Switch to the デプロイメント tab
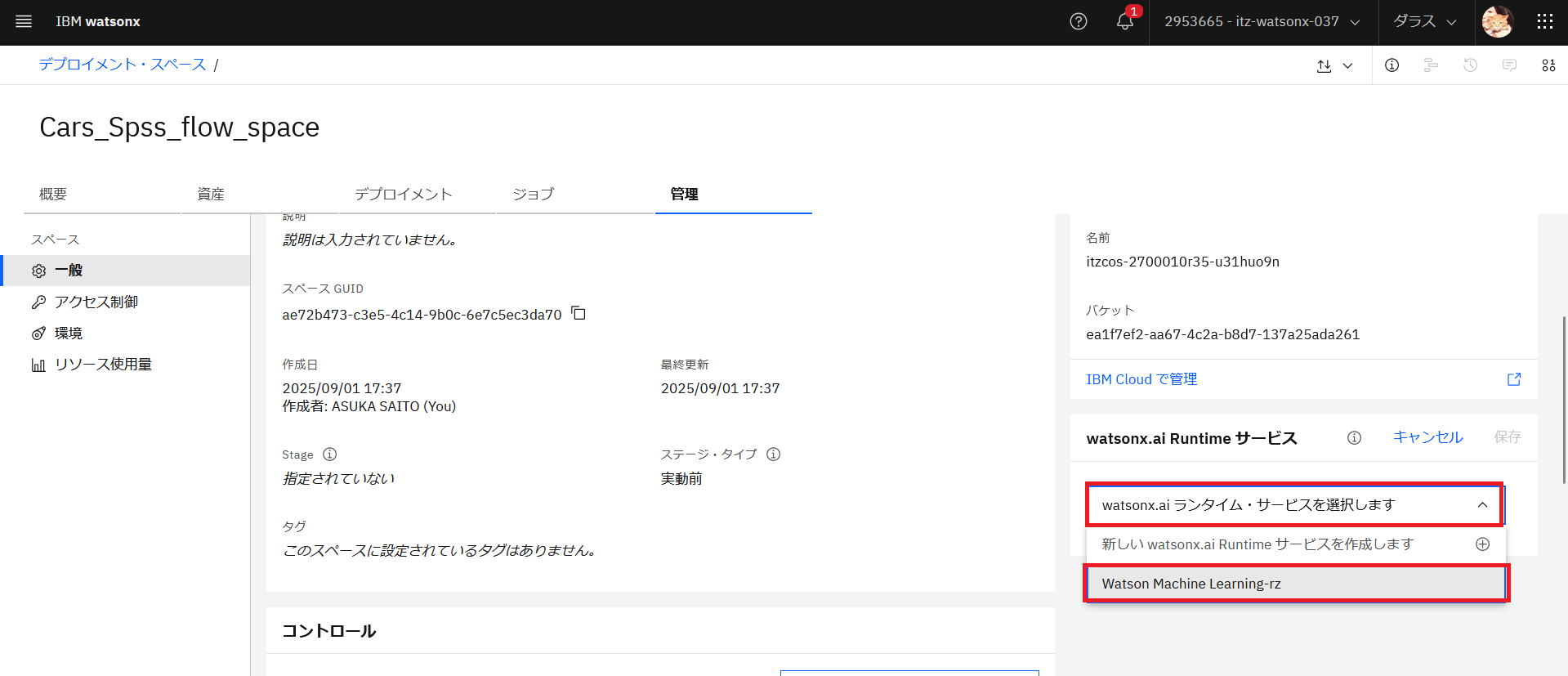 [x=417, y=195]
